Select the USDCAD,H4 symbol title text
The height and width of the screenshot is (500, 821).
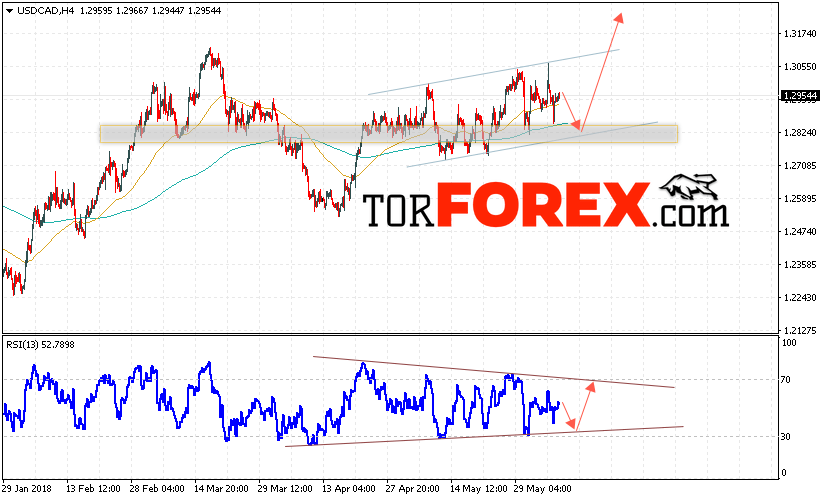click(46, 10)
